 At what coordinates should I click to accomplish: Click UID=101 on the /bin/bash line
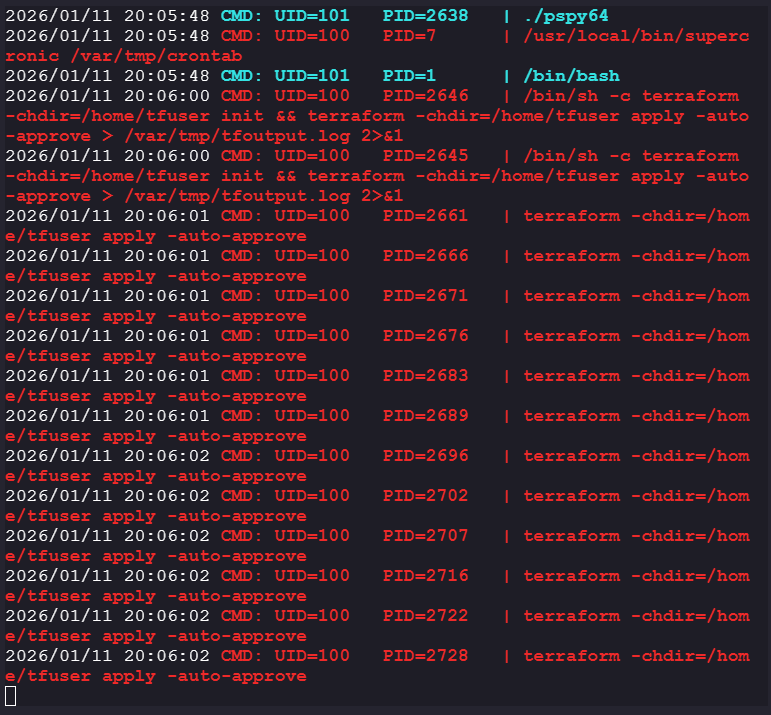click(312, 76)
